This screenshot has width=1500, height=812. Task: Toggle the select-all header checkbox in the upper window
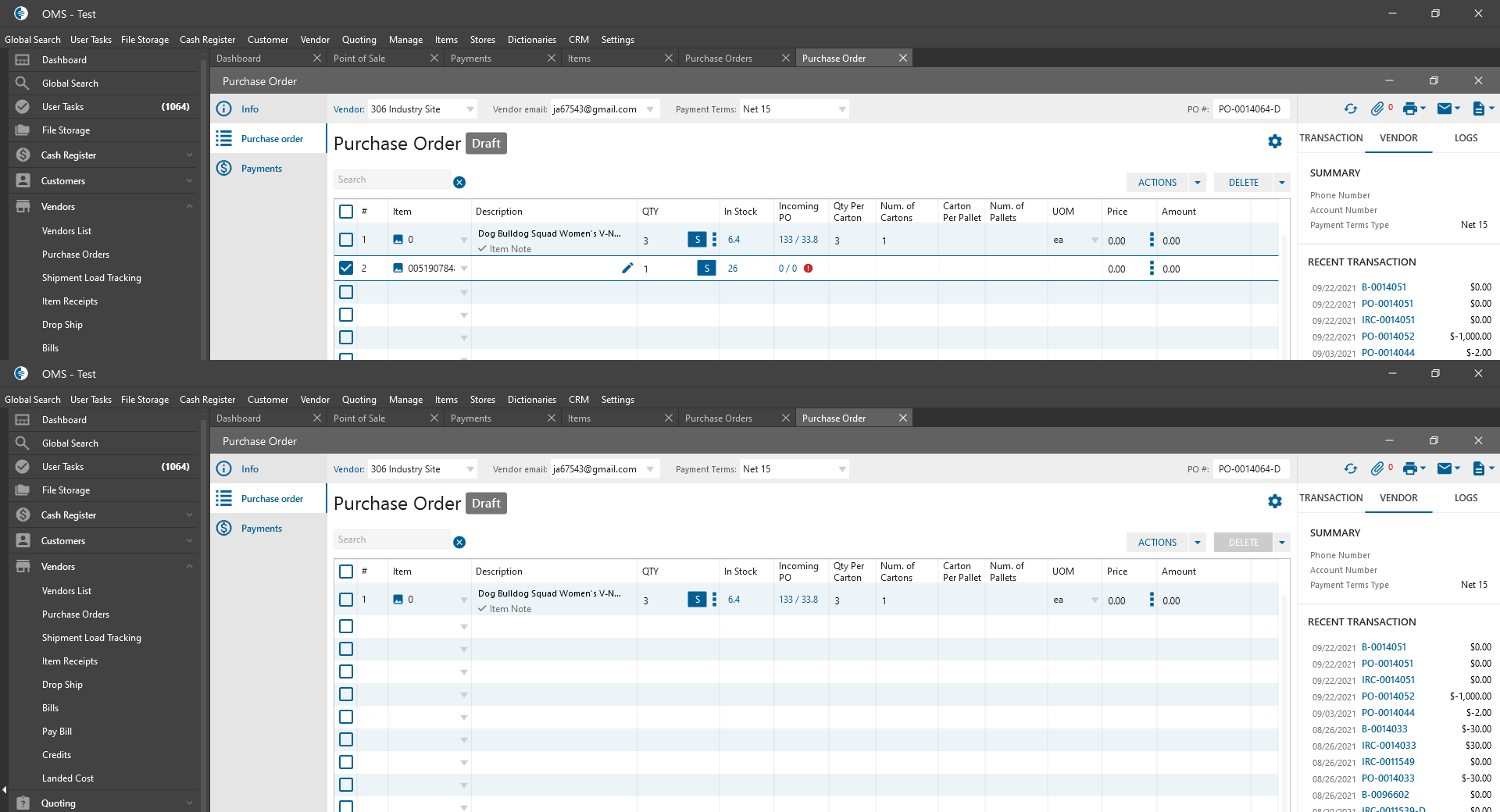point(346,212)
